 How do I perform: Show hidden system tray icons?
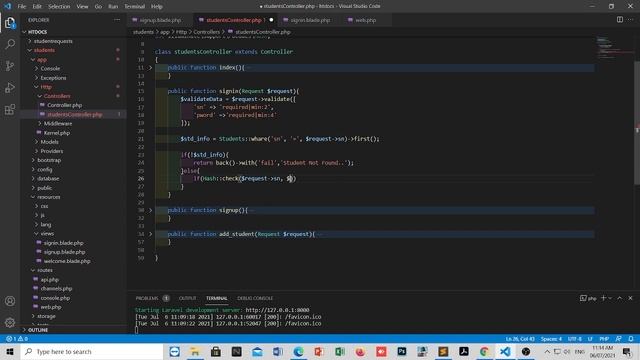tap(547, 351)
